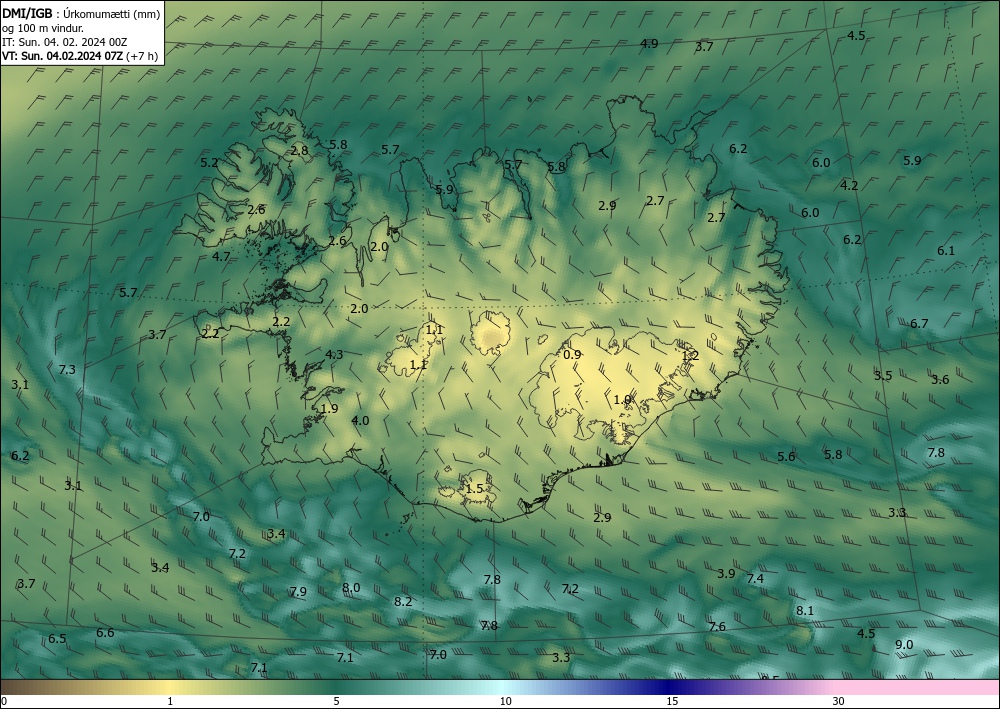Click the 5.2 value off the Westfjords
Viewport: 1000px width, 709px height.
pyautogui.click(x=209, y=163)
